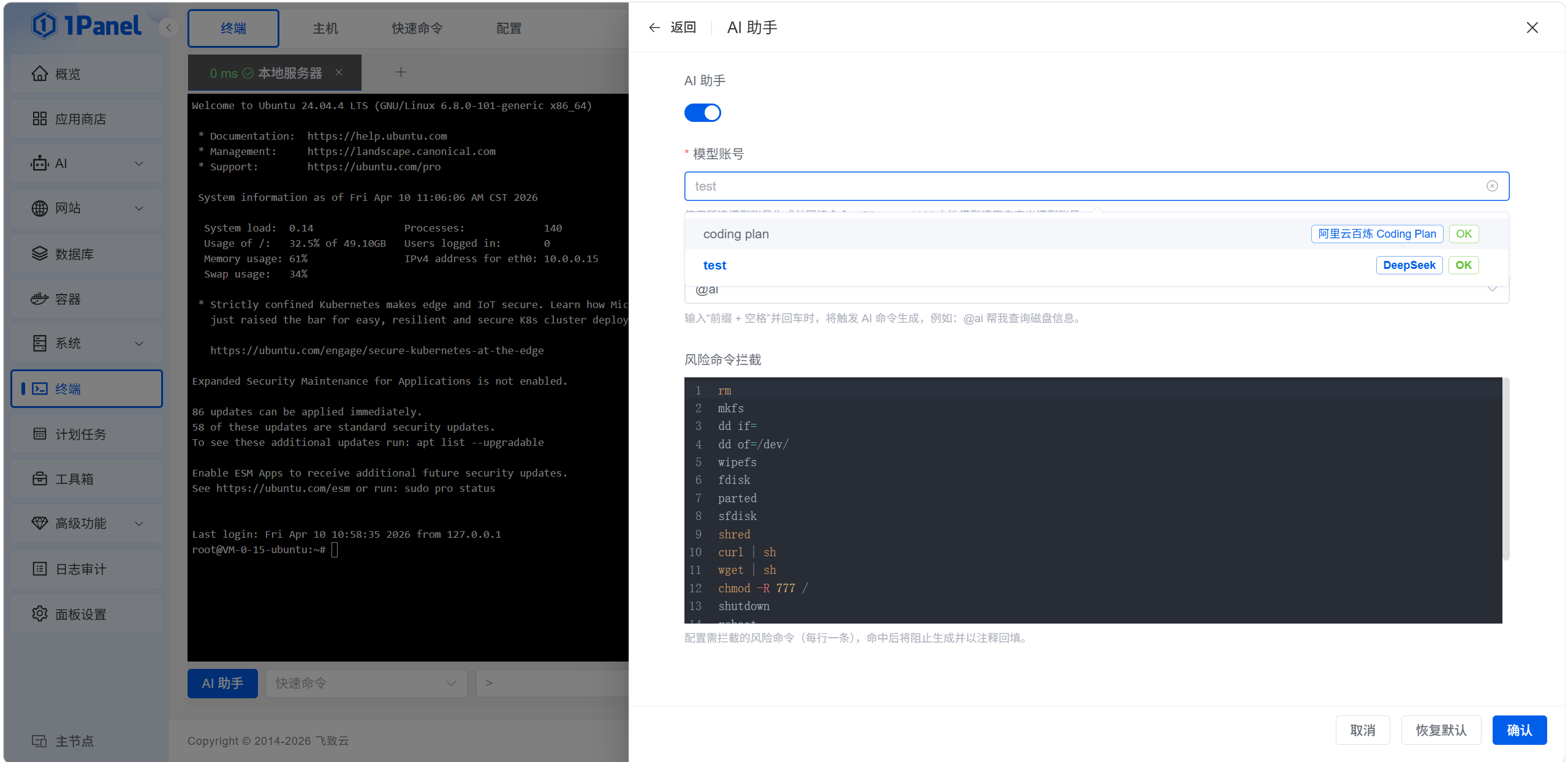
Task: Open the 快速命令 dropdown at the bottom
Action: click(x=366, y=683)
